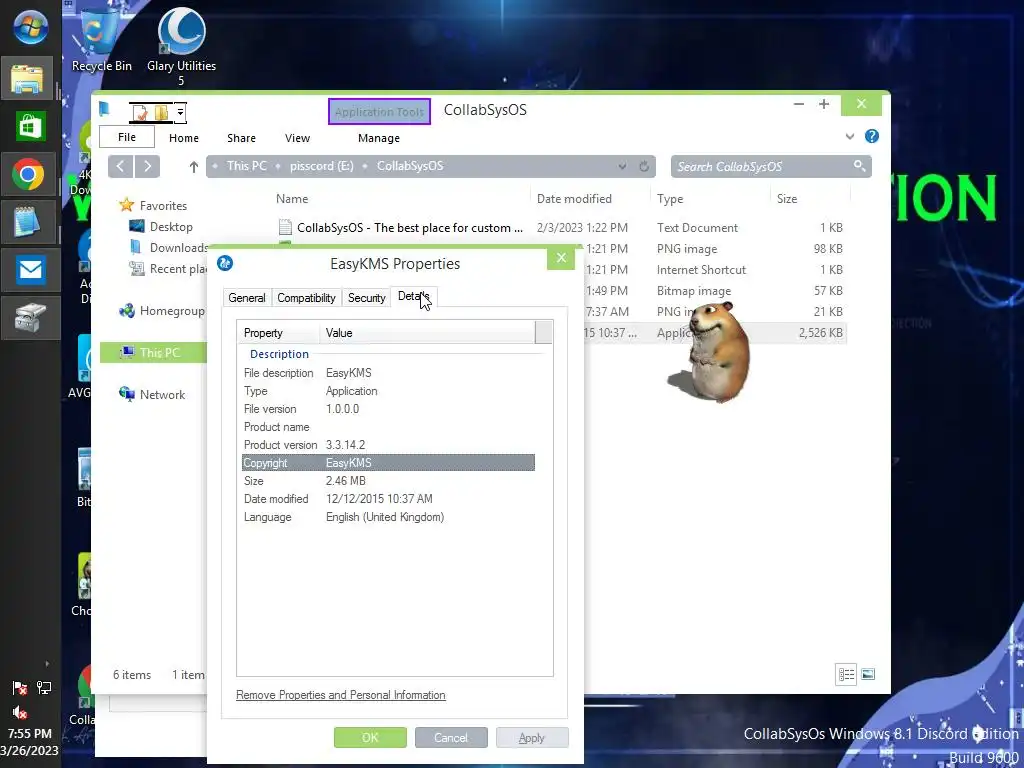
Task: Click the Value column header
Action: pyautogui.click(x=428, y=332)
